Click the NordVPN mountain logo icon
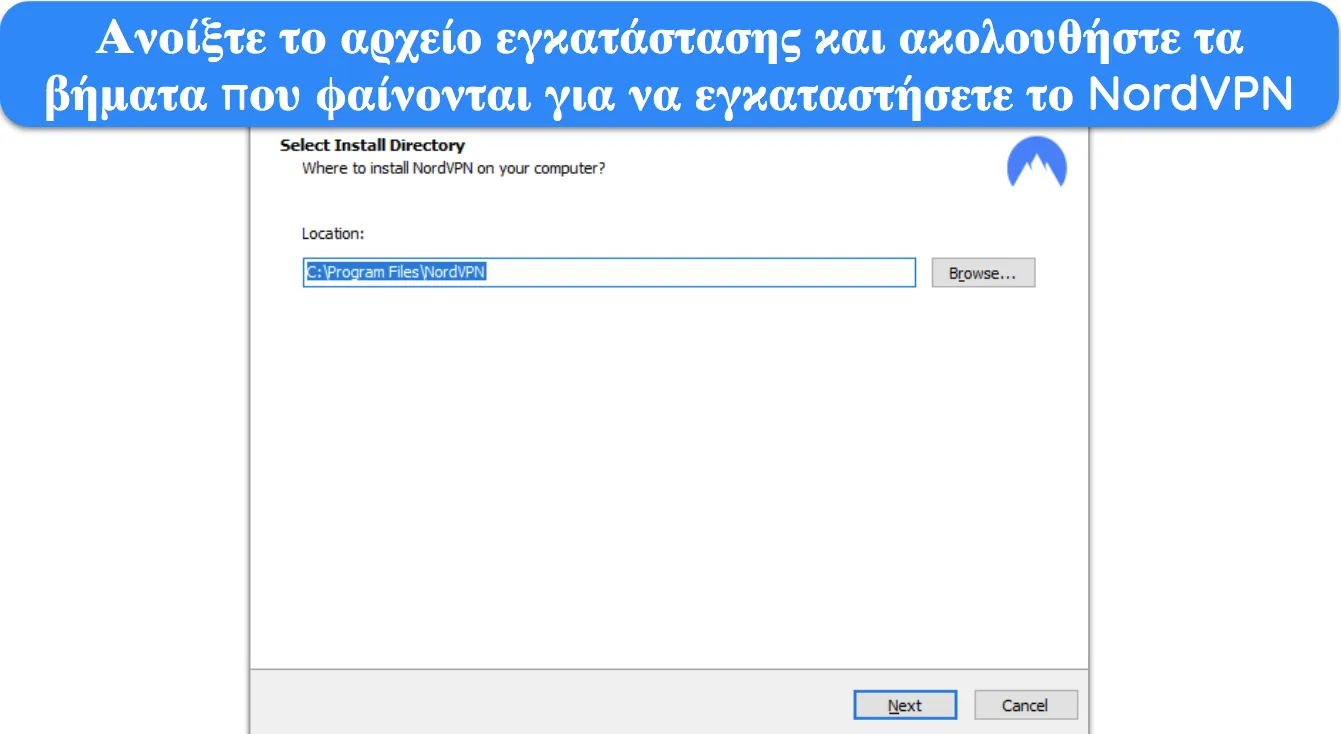The image size is (1341, 734). (1037, 162)
